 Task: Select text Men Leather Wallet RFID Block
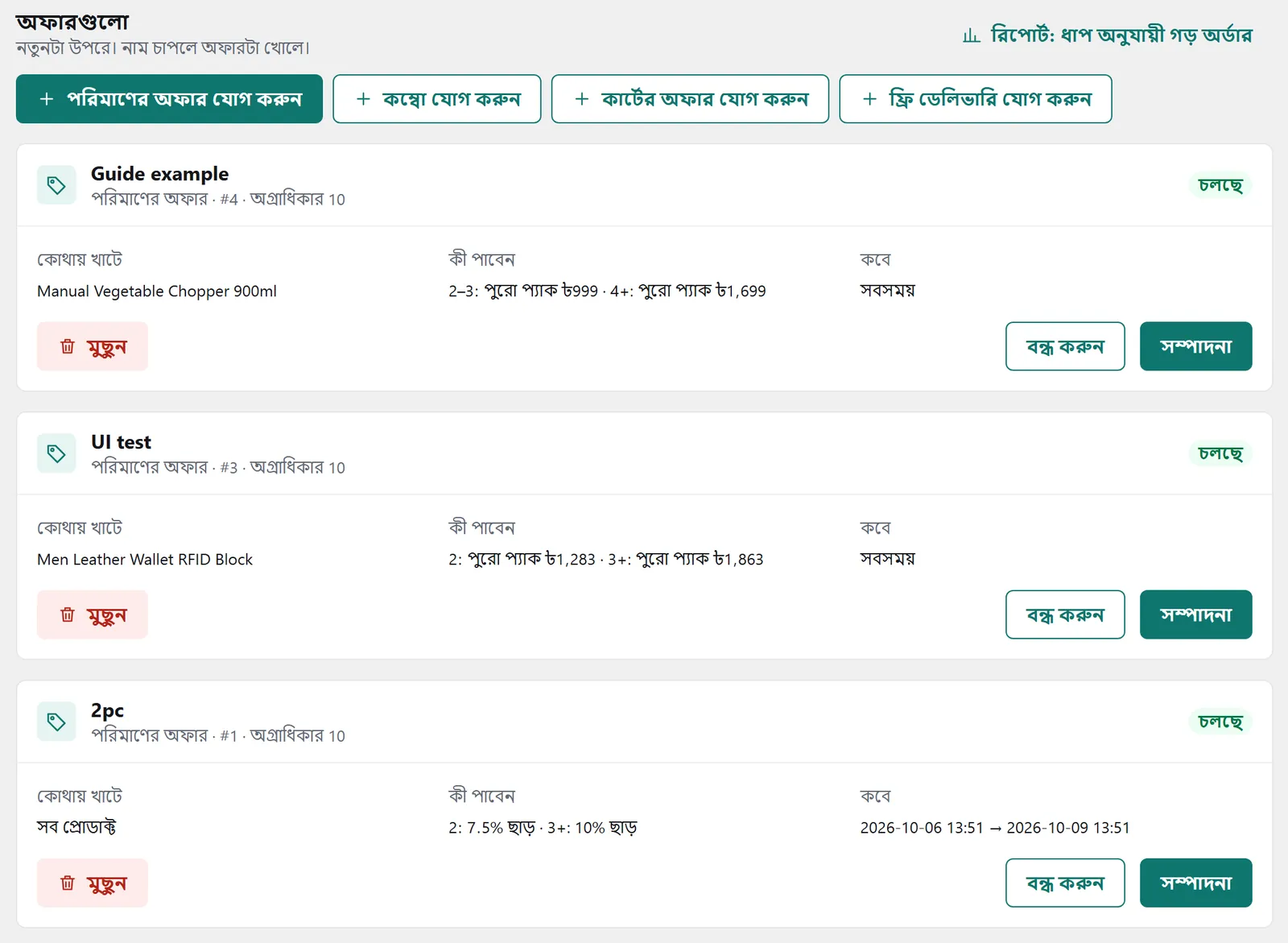tap(145, 560)
